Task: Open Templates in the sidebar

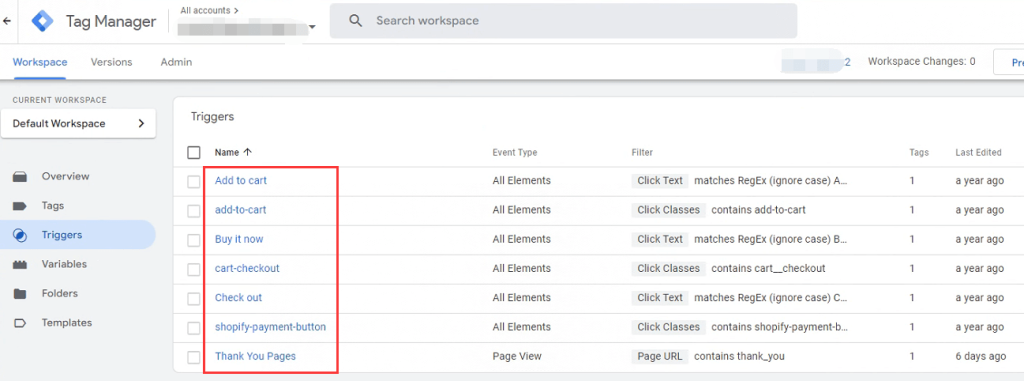Action: (67, 323)
